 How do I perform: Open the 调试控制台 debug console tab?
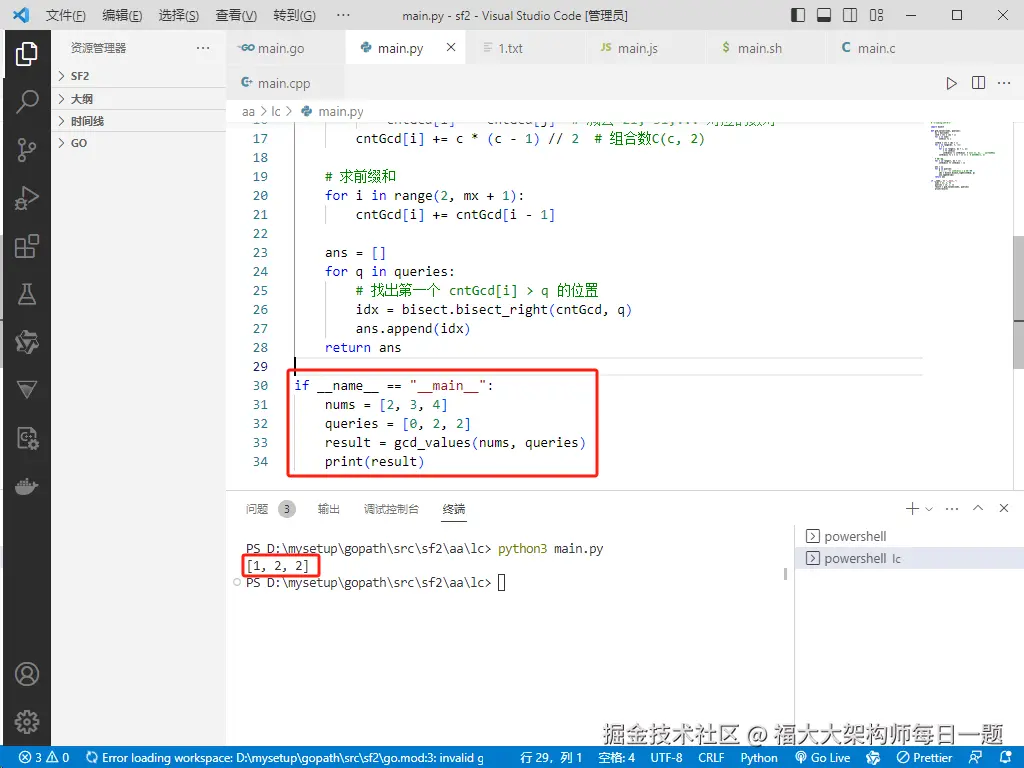pyautogui.click(x=391, y=509)
